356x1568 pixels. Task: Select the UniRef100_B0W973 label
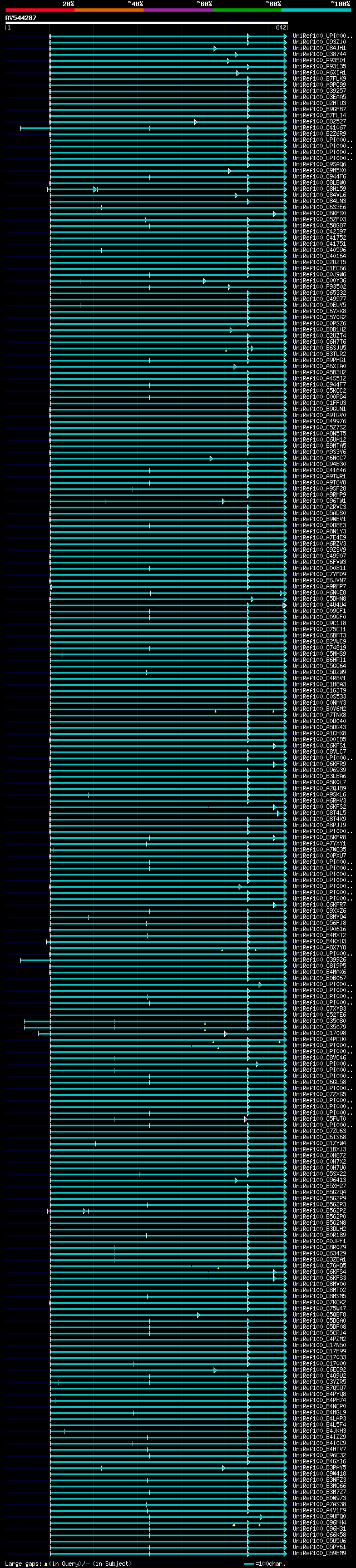319,1498
